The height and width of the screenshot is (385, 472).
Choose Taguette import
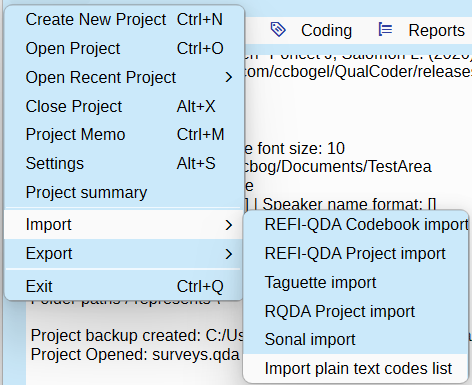356,282
